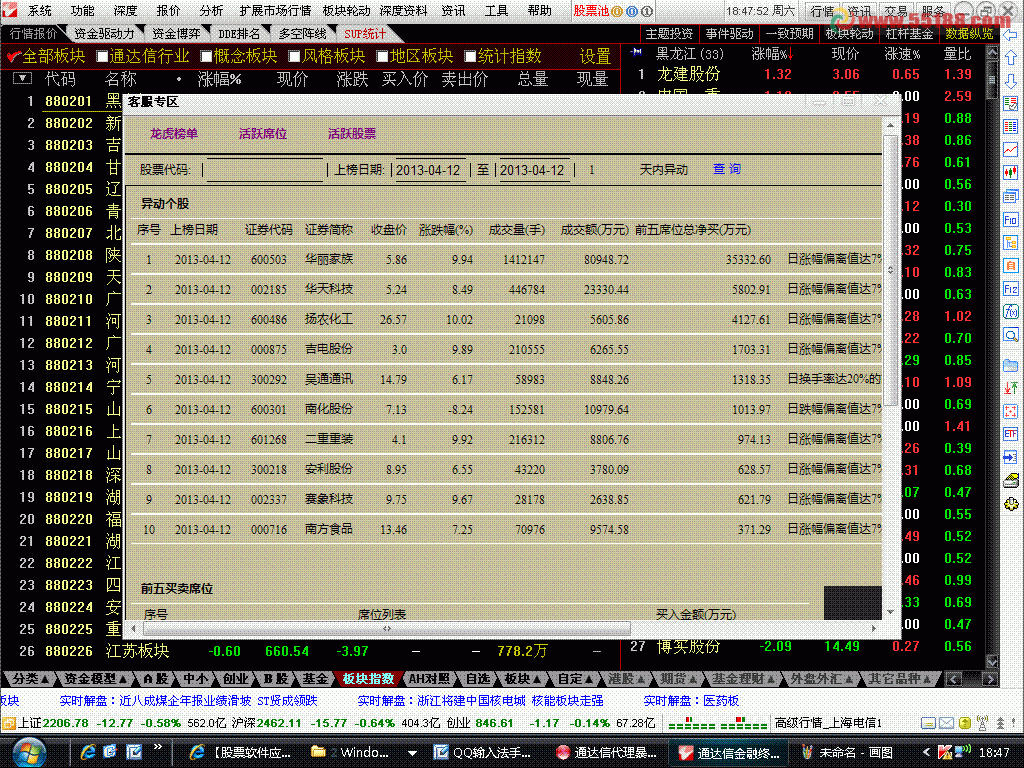The height and width of the screenshot is (768, 1024).
Task: Open the candlestick chart icon in sidebar
Action: 1010,172
